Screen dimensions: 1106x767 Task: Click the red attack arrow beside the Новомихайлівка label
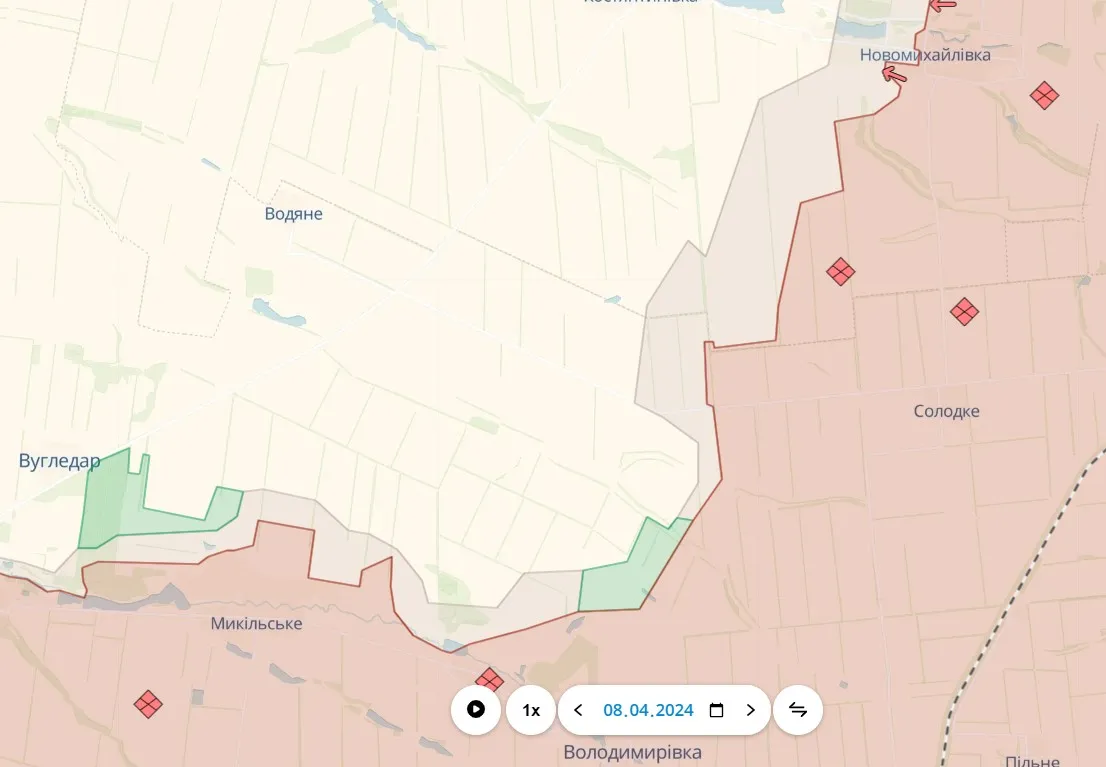click(895, 74)
